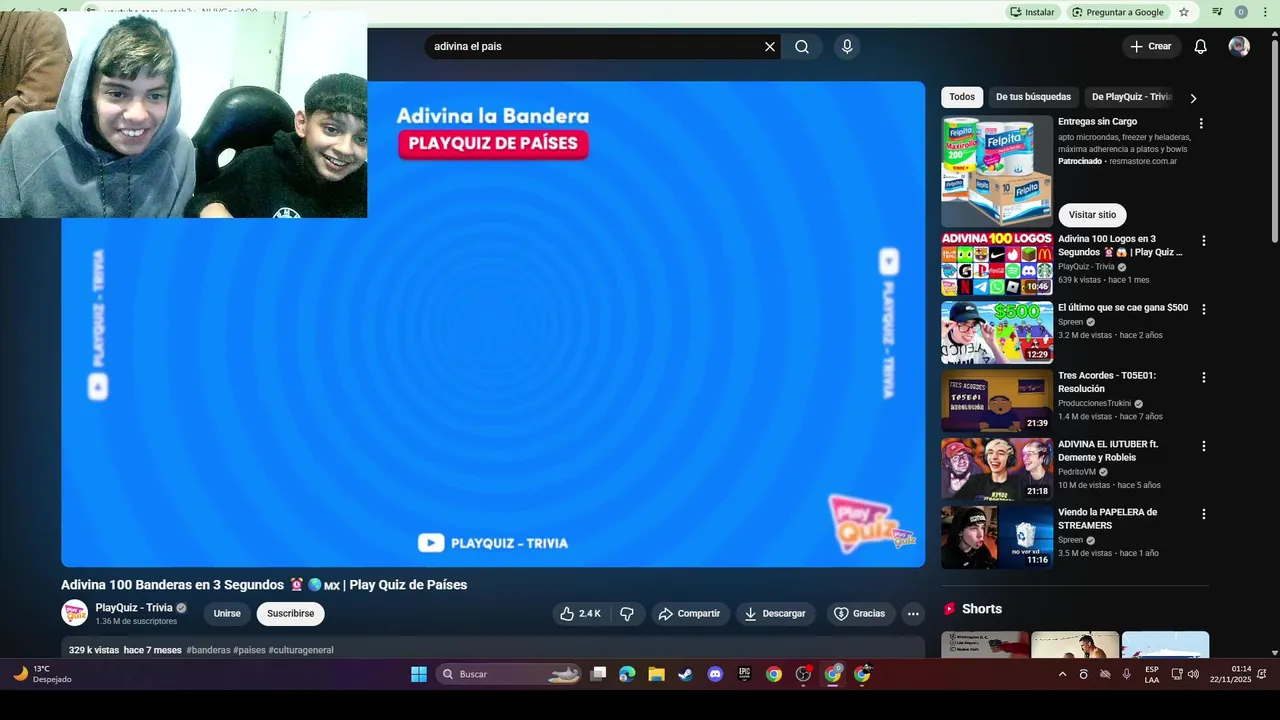This screenshot has width=1280, height=720.
Task: Open Windows Start menu
Action: tap(419, 674)
